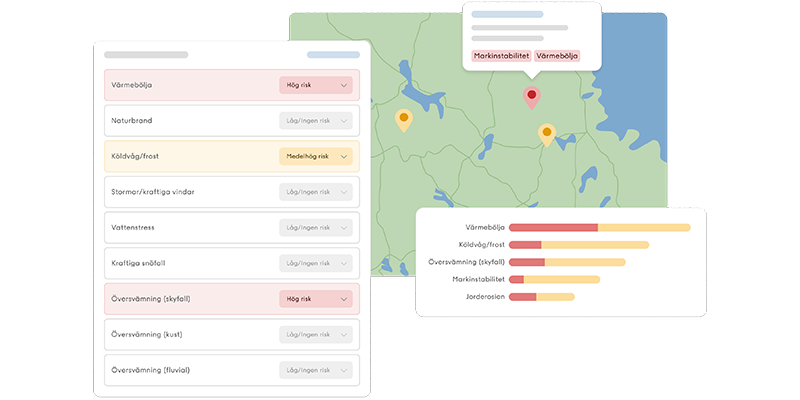Open the Värmebölja risk dropdown

pyautogui.click(x=316, y=85)
